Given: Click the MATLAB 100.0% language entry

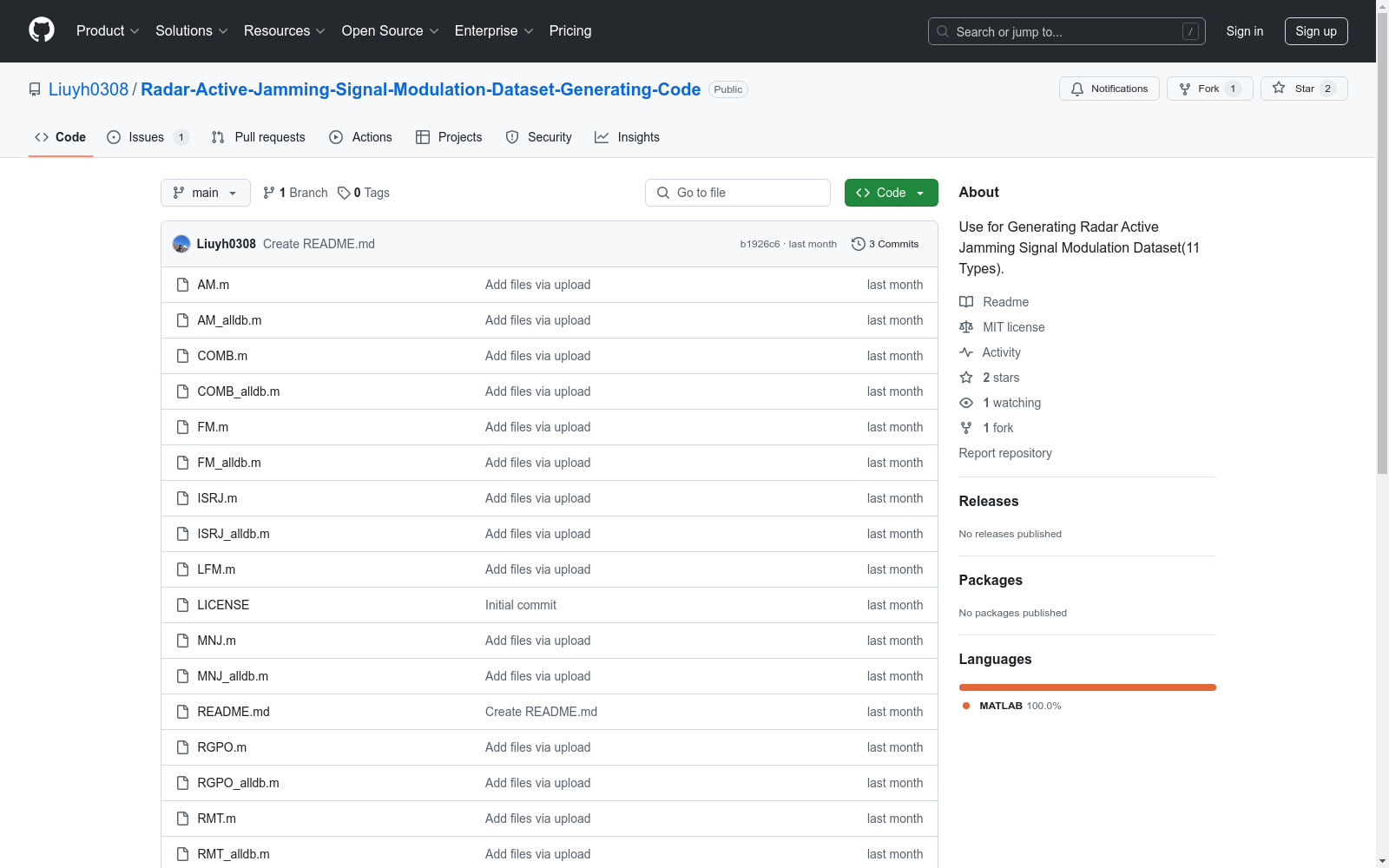Looking at the screenshot, I should click(x=1012, y=706).
